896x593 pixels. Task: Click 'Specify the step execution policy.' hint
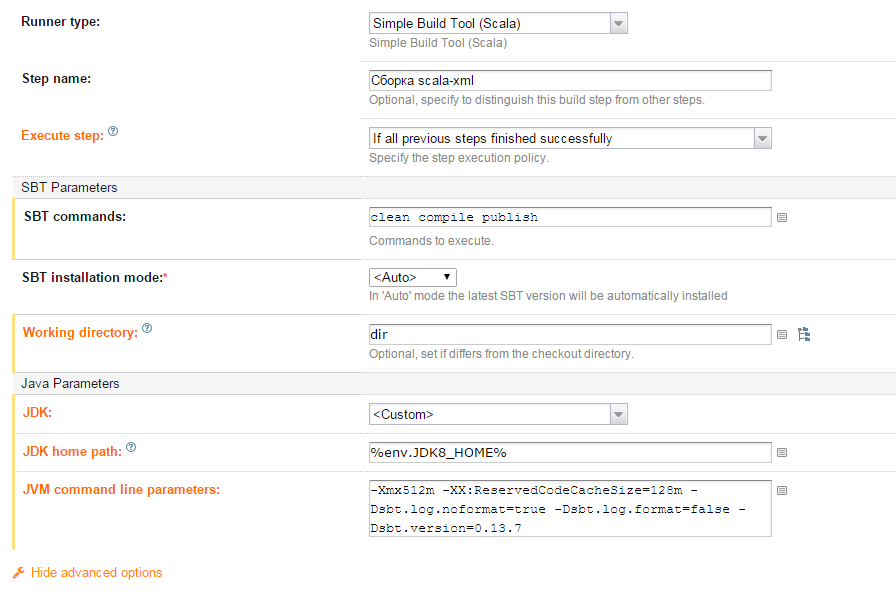(x=459, y=158)
